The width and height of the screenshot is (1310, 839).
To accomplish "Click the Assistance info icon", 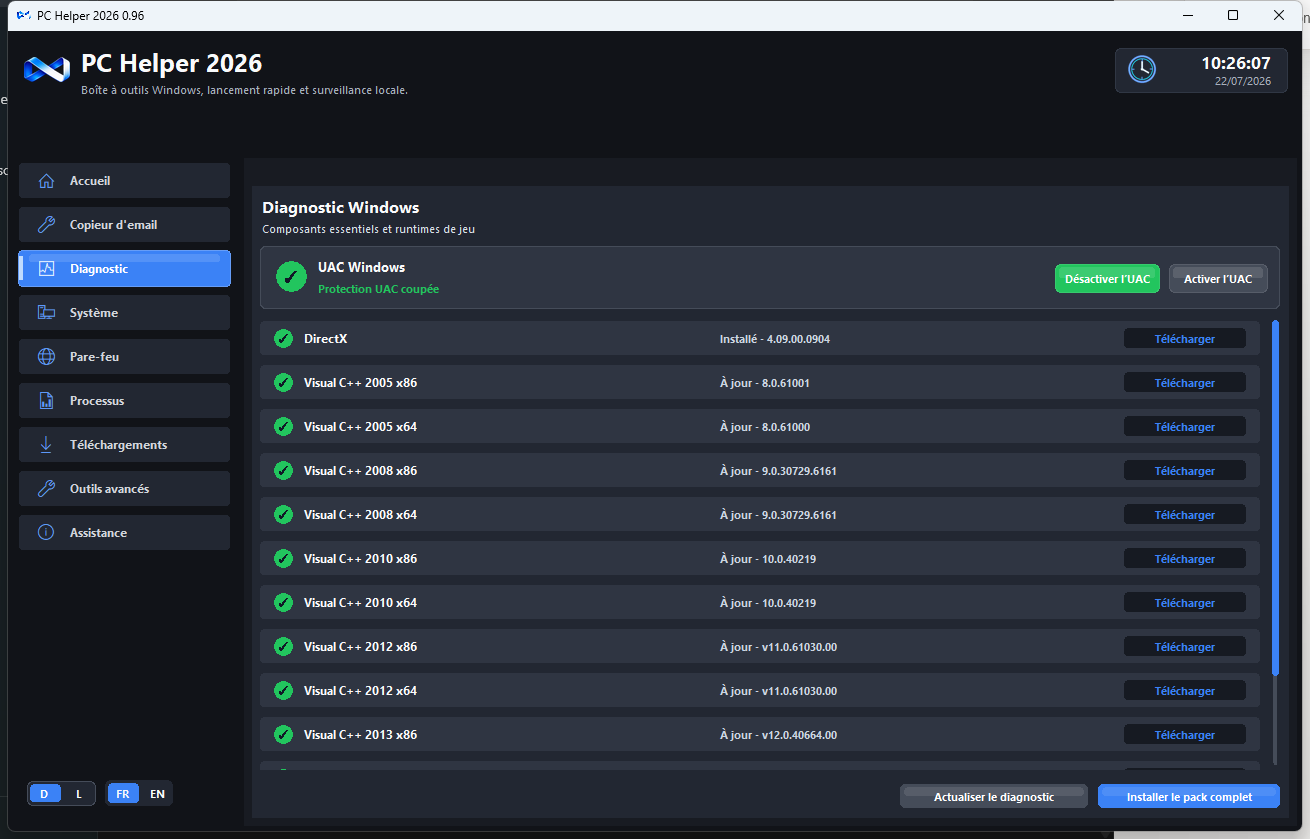I will click(x=46, y=533).
